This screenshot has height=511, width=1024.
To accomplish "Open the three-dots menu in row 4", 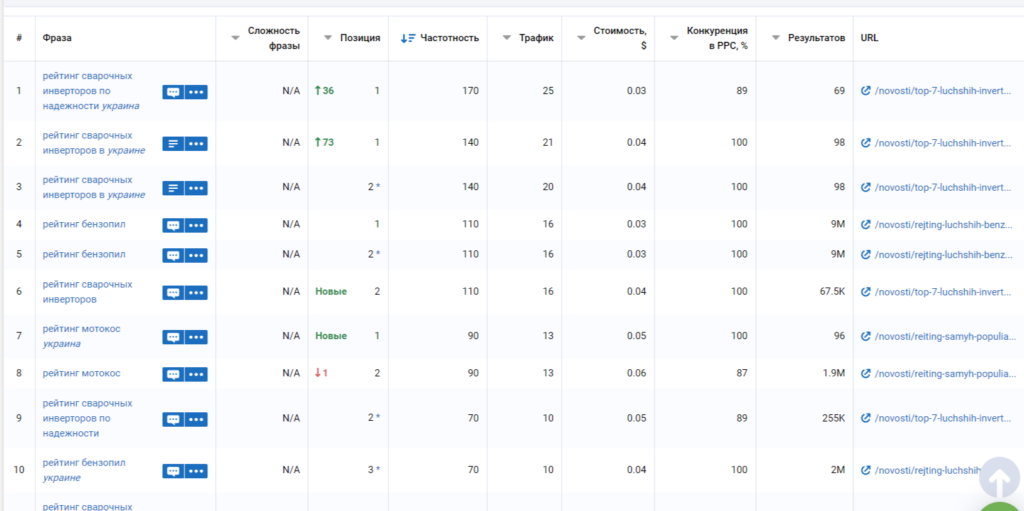I will pos(196,225).
